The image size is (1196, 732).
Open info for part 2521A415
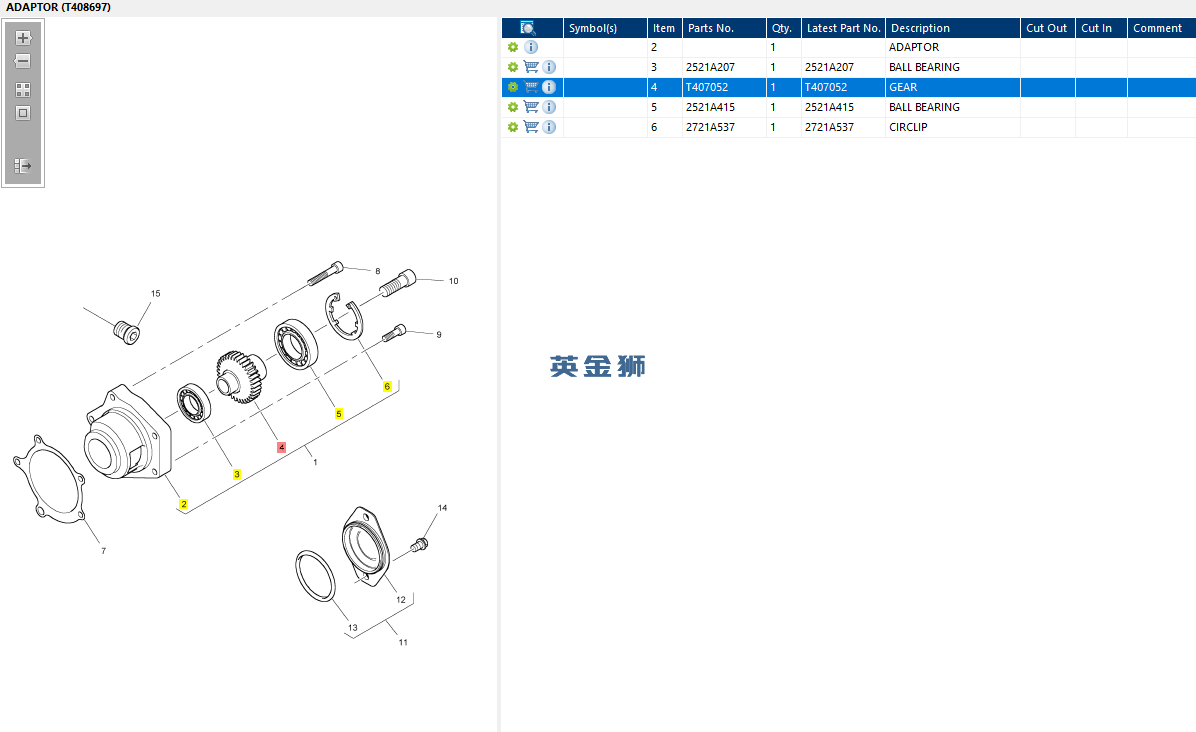[x=549, y=107]
